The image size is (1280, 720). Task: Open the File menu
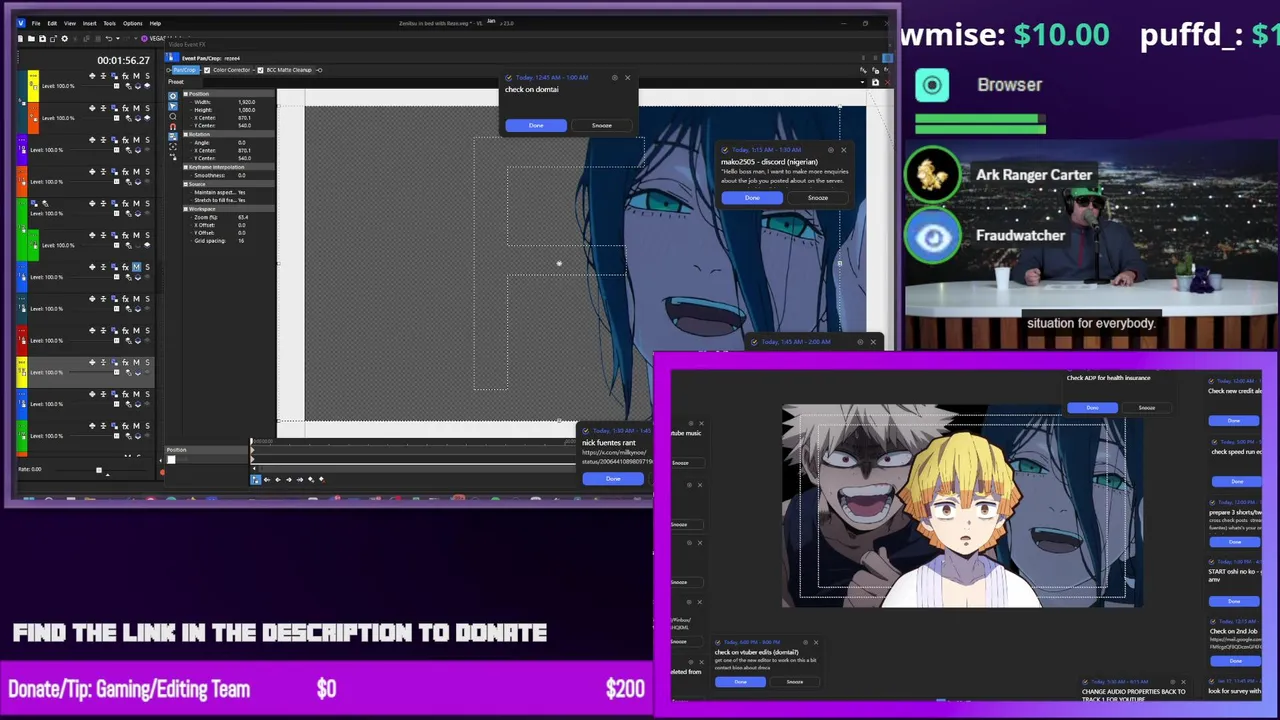(x=36, y=23)
